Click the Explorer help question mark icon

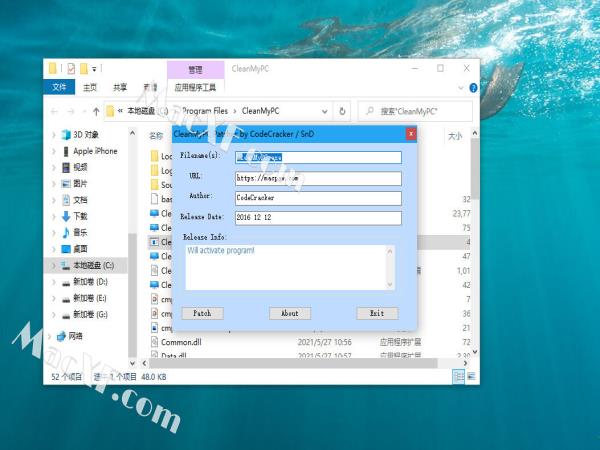473,88
